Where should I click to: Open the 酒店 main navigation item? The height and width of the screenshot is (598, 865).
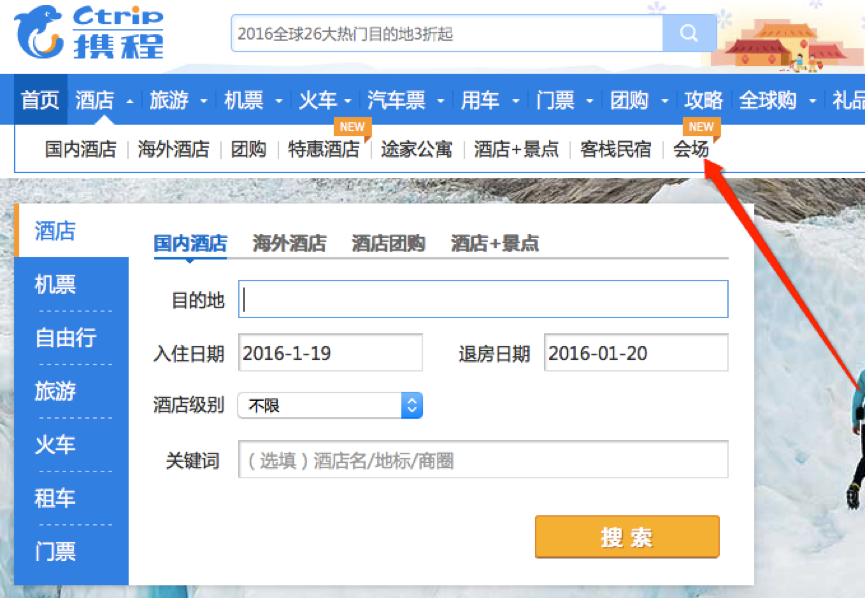pos(95,100)
